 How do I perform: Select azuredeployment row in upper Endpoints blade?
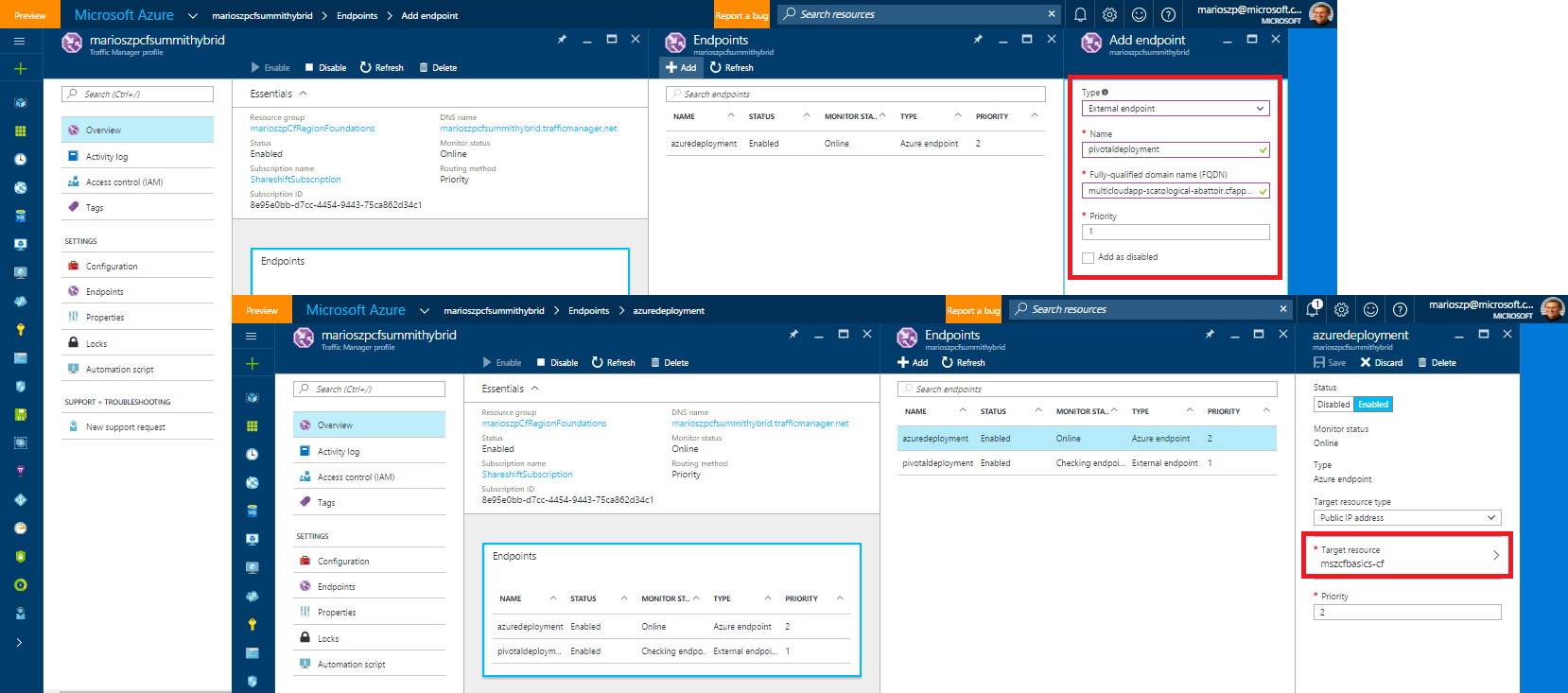coord(856,144)
